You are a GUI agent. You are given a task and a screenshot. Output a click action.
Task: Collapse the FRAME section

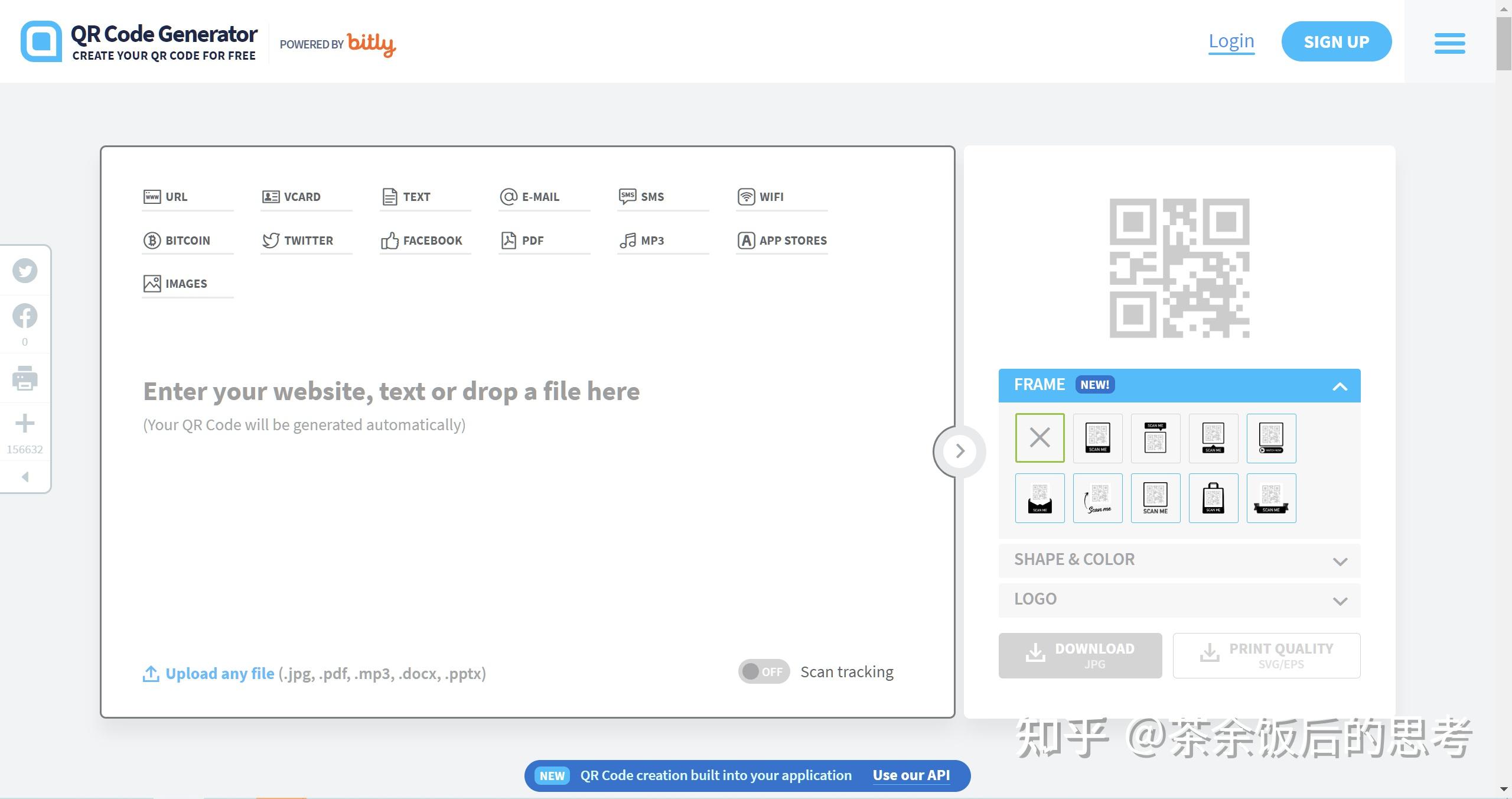[1340, 386]
